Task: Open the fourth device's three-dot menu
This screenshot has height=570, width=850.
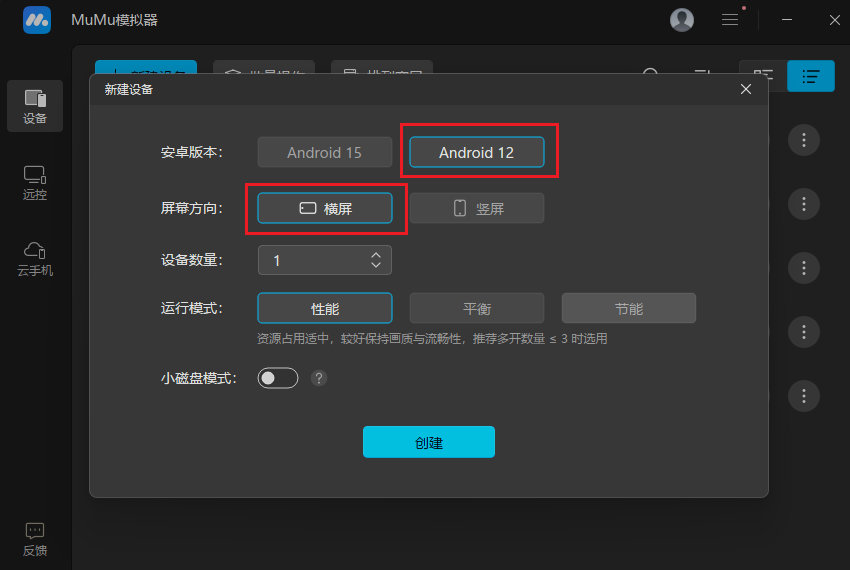Action: tap(803, 332)
